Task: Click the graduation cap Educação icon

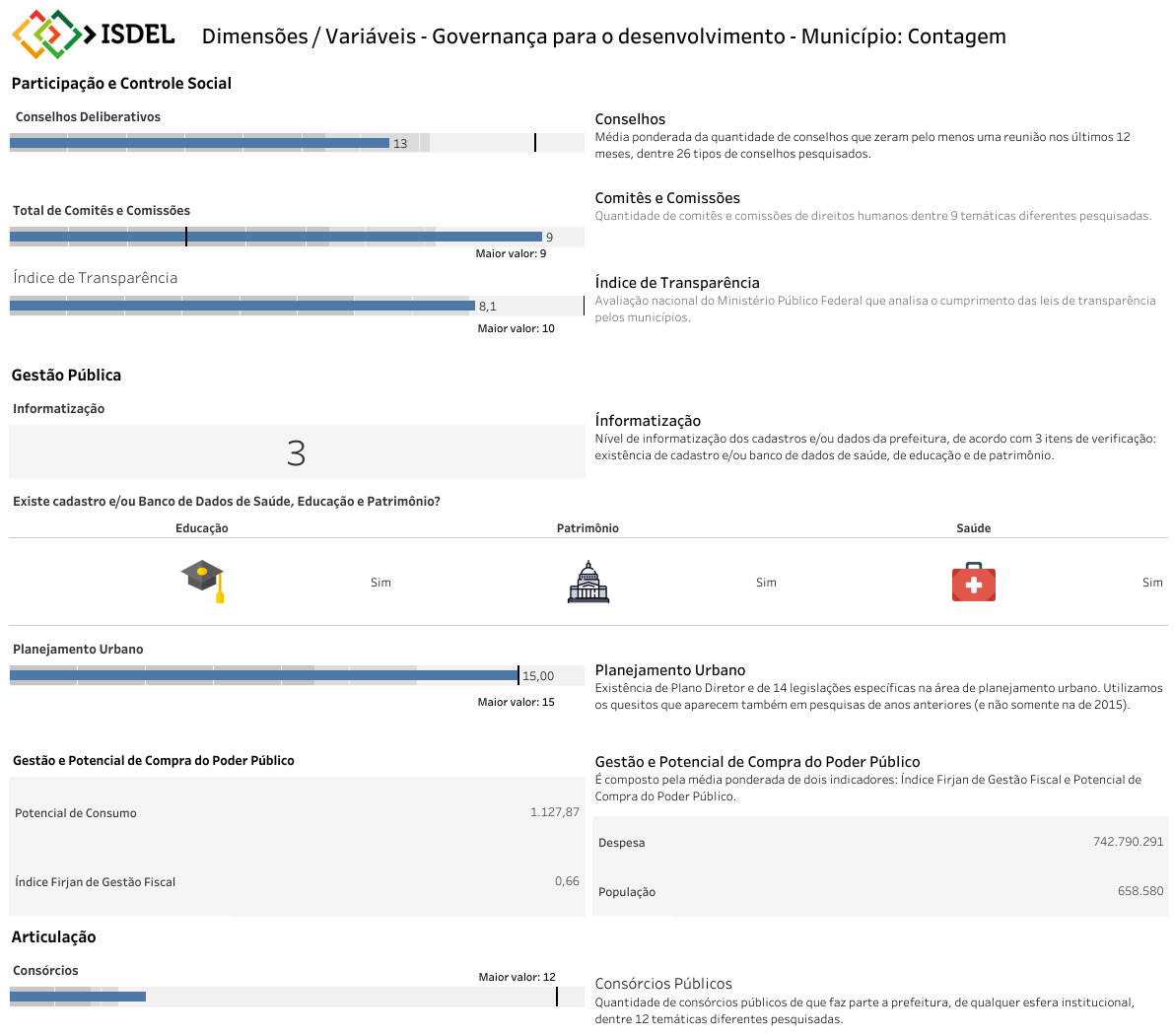Action: tap(203, 581)
